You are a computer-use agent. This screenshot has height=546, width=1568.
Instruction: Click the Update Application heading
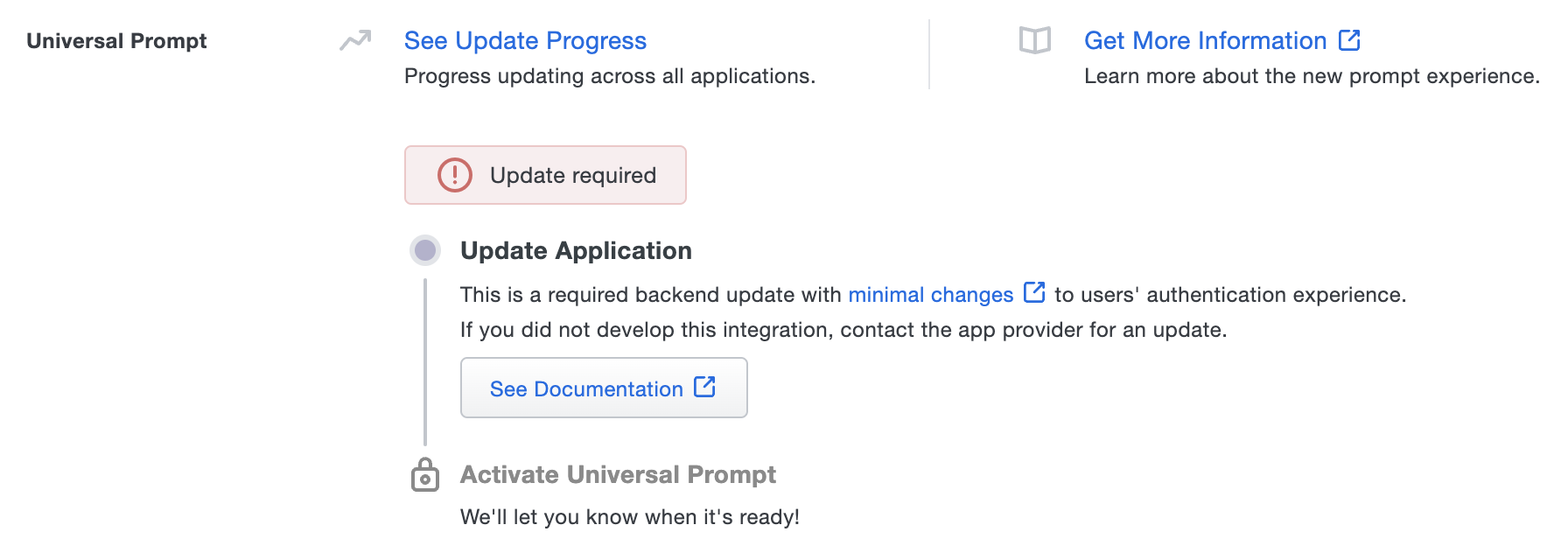pyautogui.click(x=576, y=251)
